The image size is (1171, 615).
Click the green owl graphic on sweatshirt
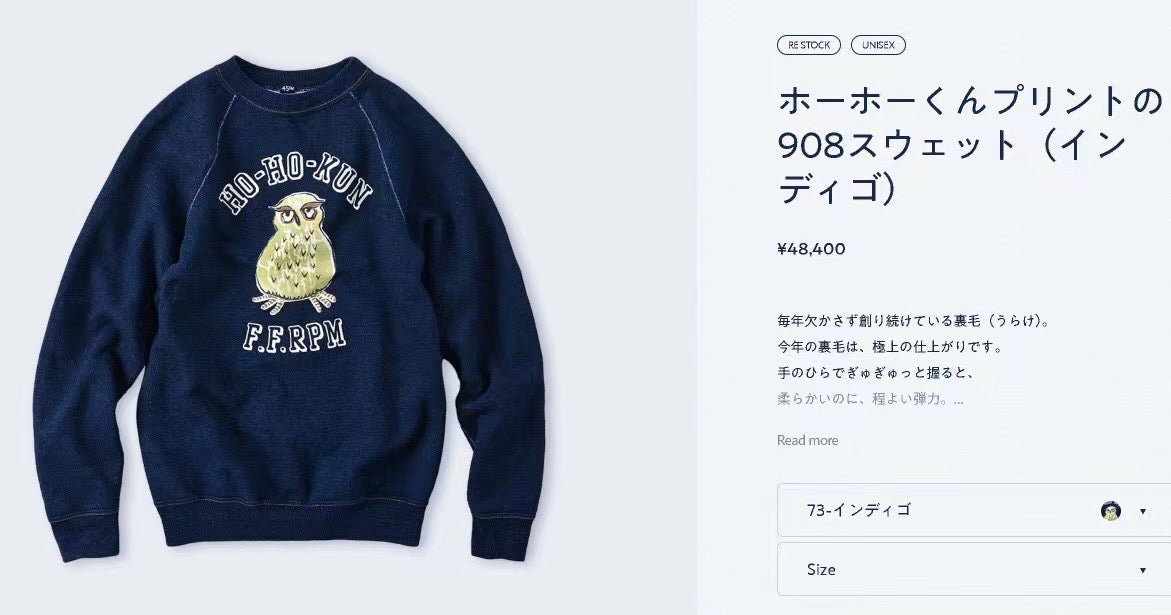tap(295, 252)
